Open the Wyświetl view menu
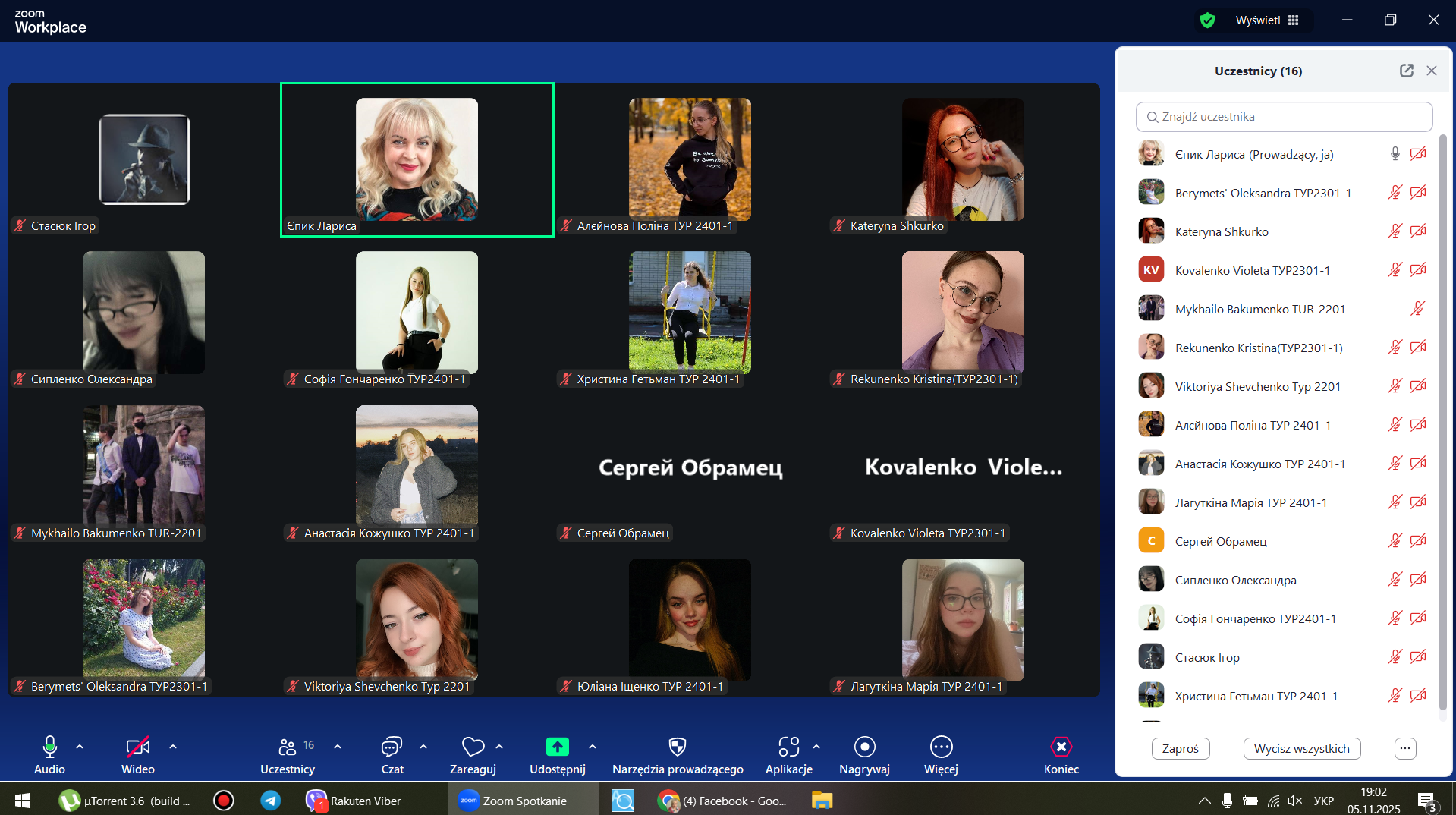This screenshot has width=1456, height=815. (x=1266, y=20)
